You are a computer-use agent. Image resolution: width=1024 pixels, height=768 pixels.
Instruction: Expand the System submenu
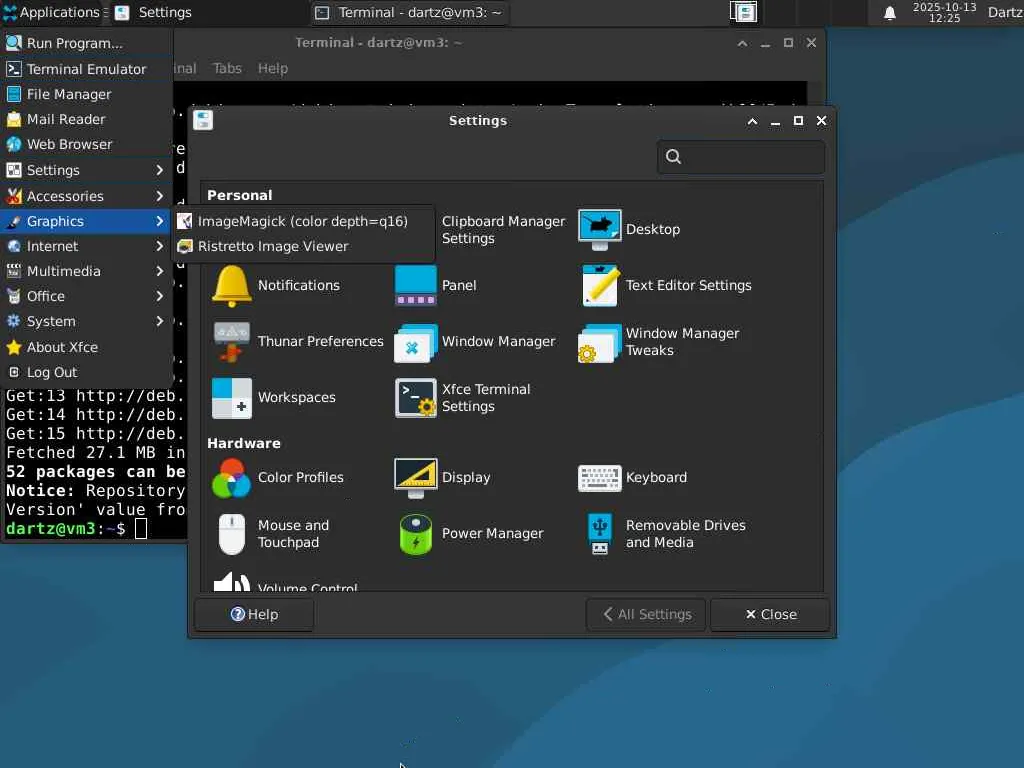pos(86,321)
